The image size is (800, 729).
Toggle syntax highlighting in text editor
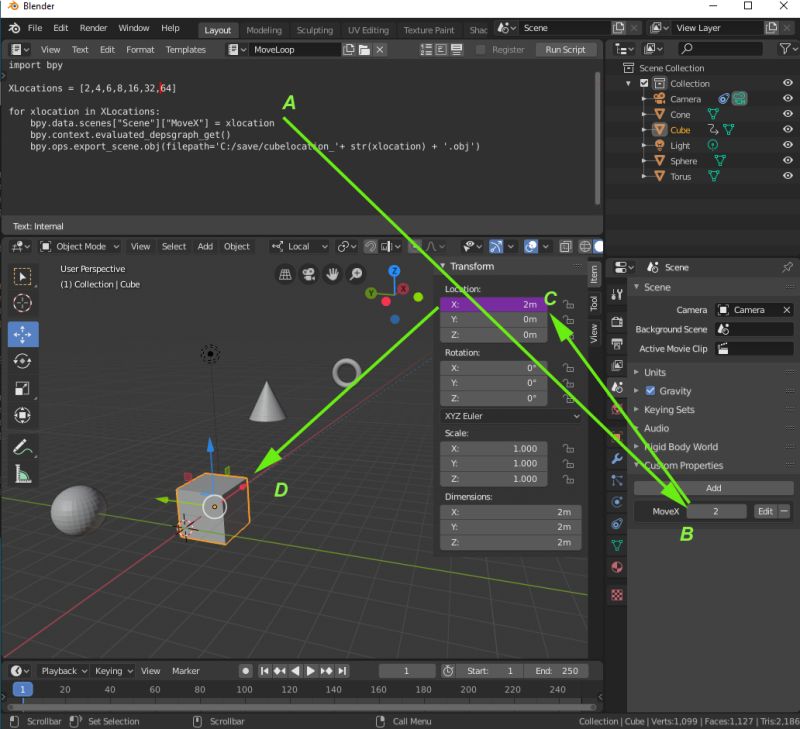coord(457,49)
